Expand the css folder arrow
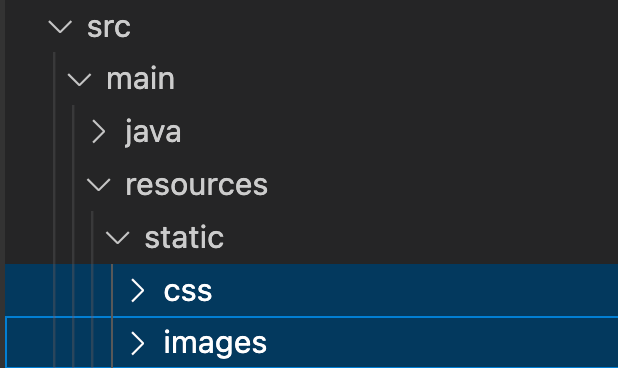Image resolution: width=618 pixels, height=368 pixels. point(138,291)
